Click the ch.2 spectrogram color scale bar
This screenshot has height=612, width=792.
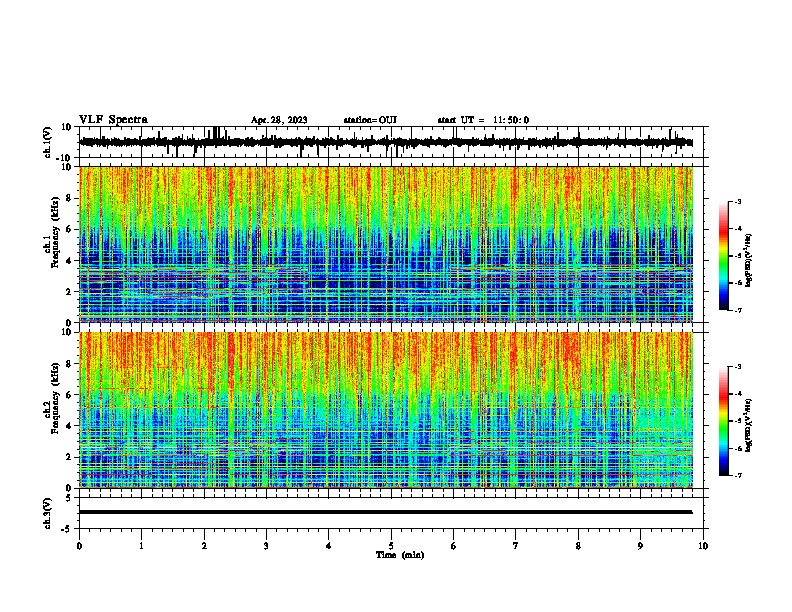pyautogui.click(x=723, y=421)
